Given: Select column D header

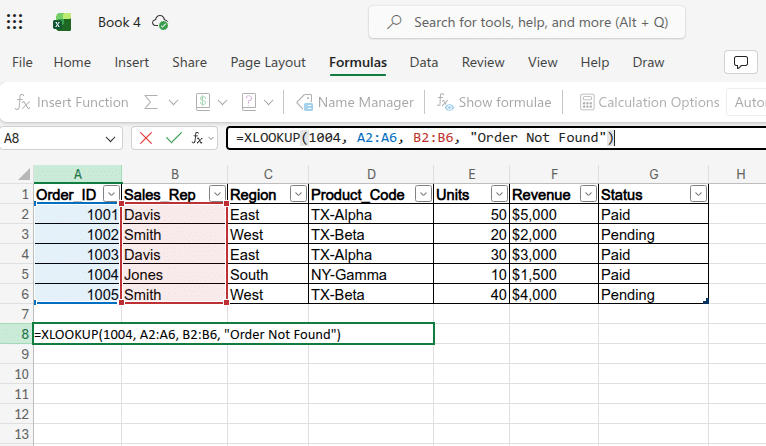Looking at the screenshot, I should tap(371, 174).
